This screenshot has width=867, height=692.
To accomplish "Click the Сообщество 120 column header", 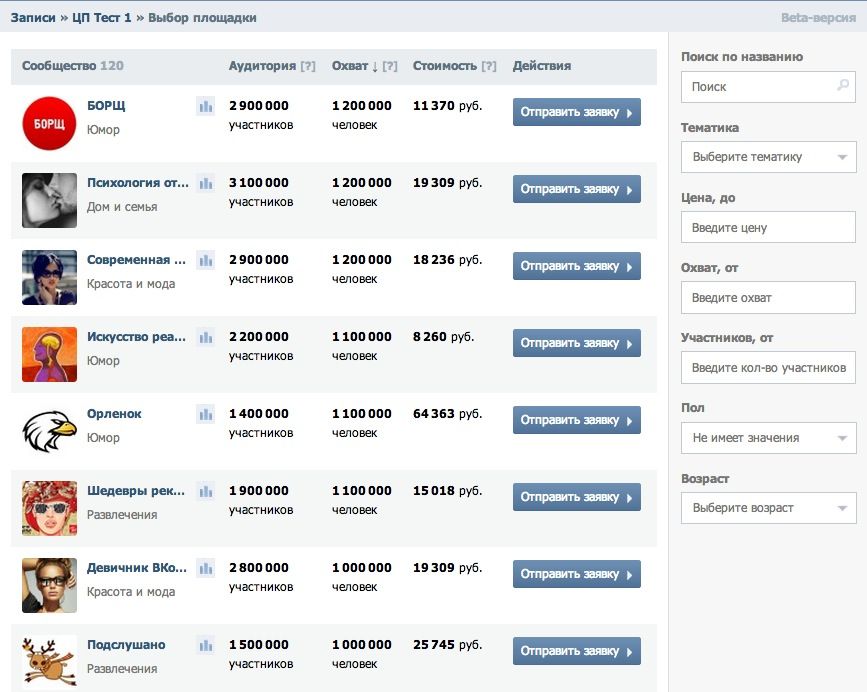I will point(72,66).
